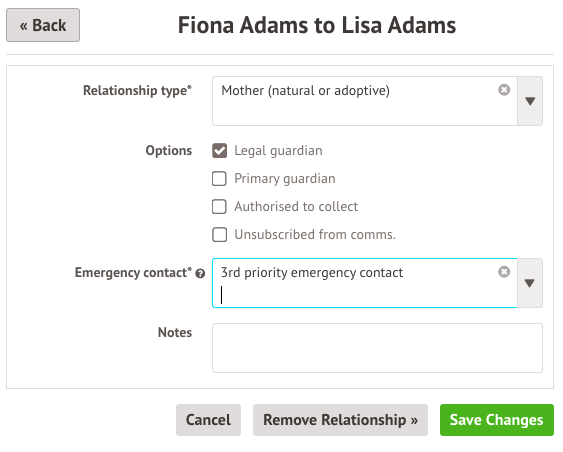
Task: Check Unsubscribed from comms. option
Action: pos(219,234)
